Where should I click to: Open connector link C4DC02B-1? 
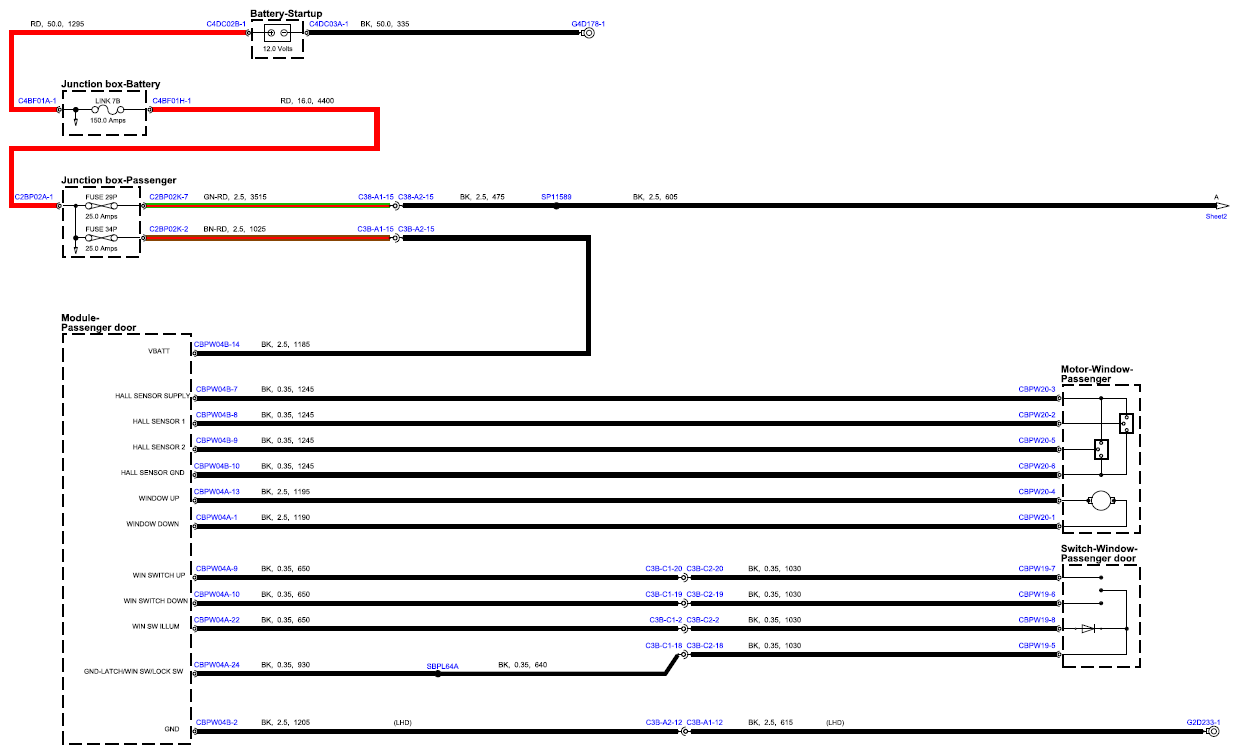pyautogui.click(x=226, y=23)
